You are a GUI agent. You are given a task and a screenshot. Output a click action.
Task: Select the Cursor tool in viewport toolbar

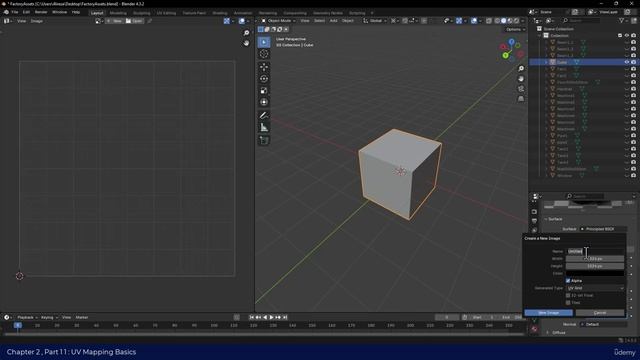coord(264,54)
